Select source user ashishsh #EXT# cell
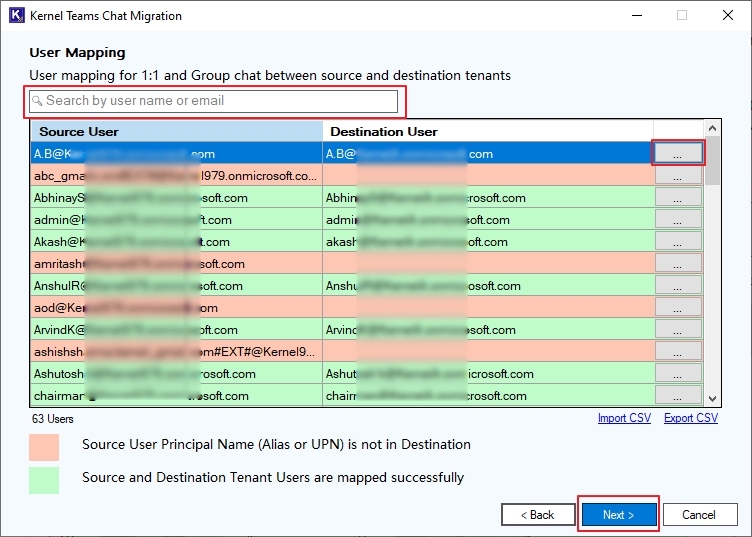The width and height of the screenshot is (752, 537). (176, 352)
